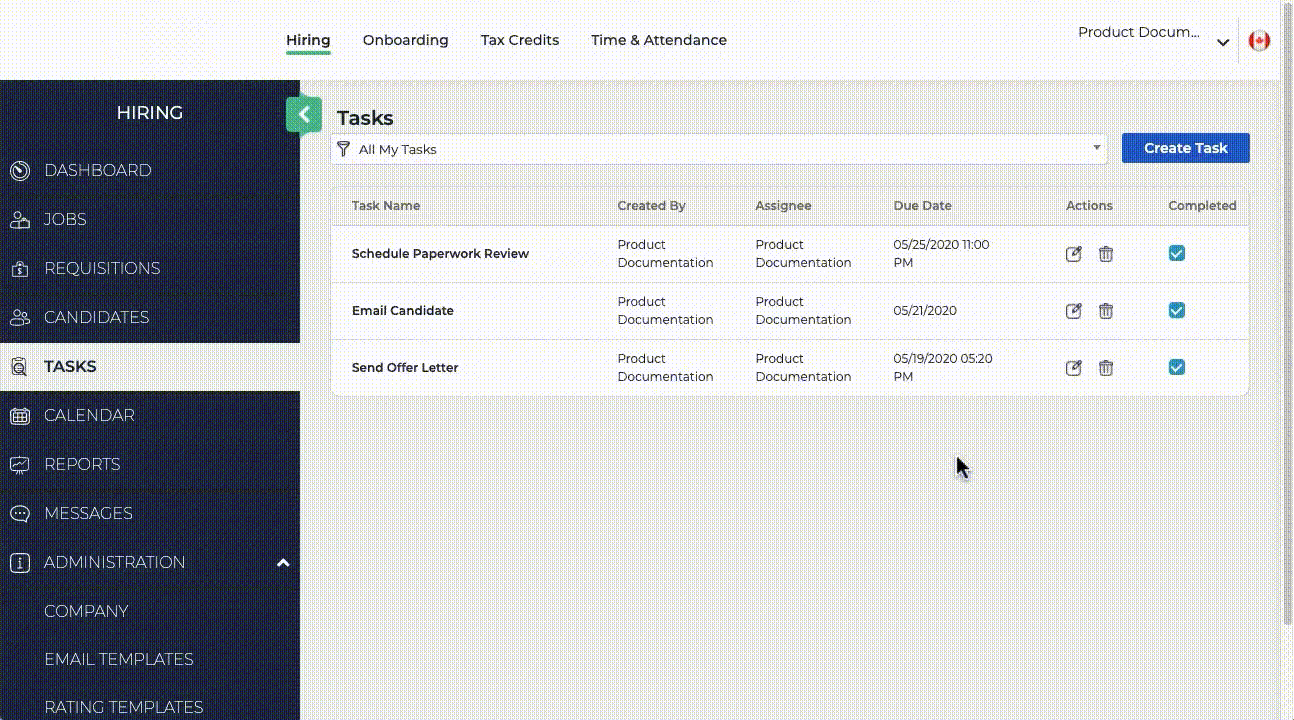Image resolution: width=1294 pixels, height=720 pixels.
Task: Click the edit icon for Schedule Paperwork Review
Action: point(1073,254)
